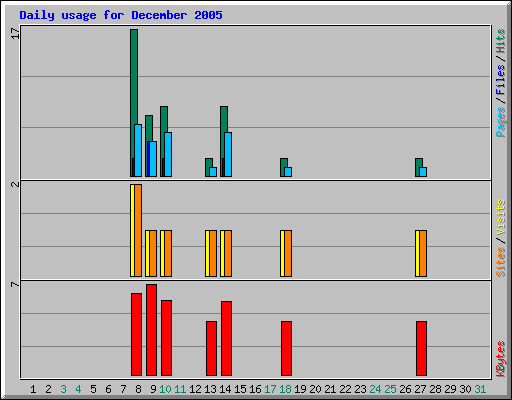Image resolution: width=512 pixels, height=400 pixels.
Task: Click the orange Sites bar for day 27
Action: pyautogui.click(x=423, y=253)
